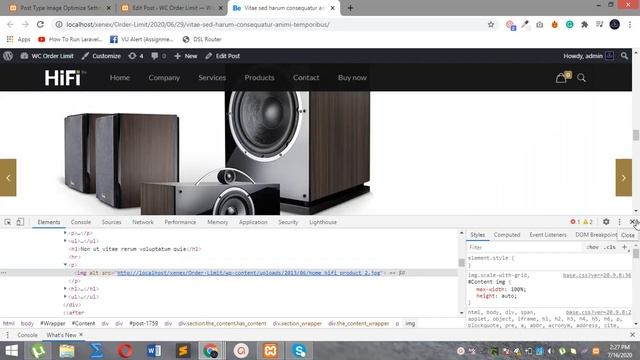The image size is (640, 360).
Task: Switch to the Edit Post browser tab
Action: click(171, 8)
